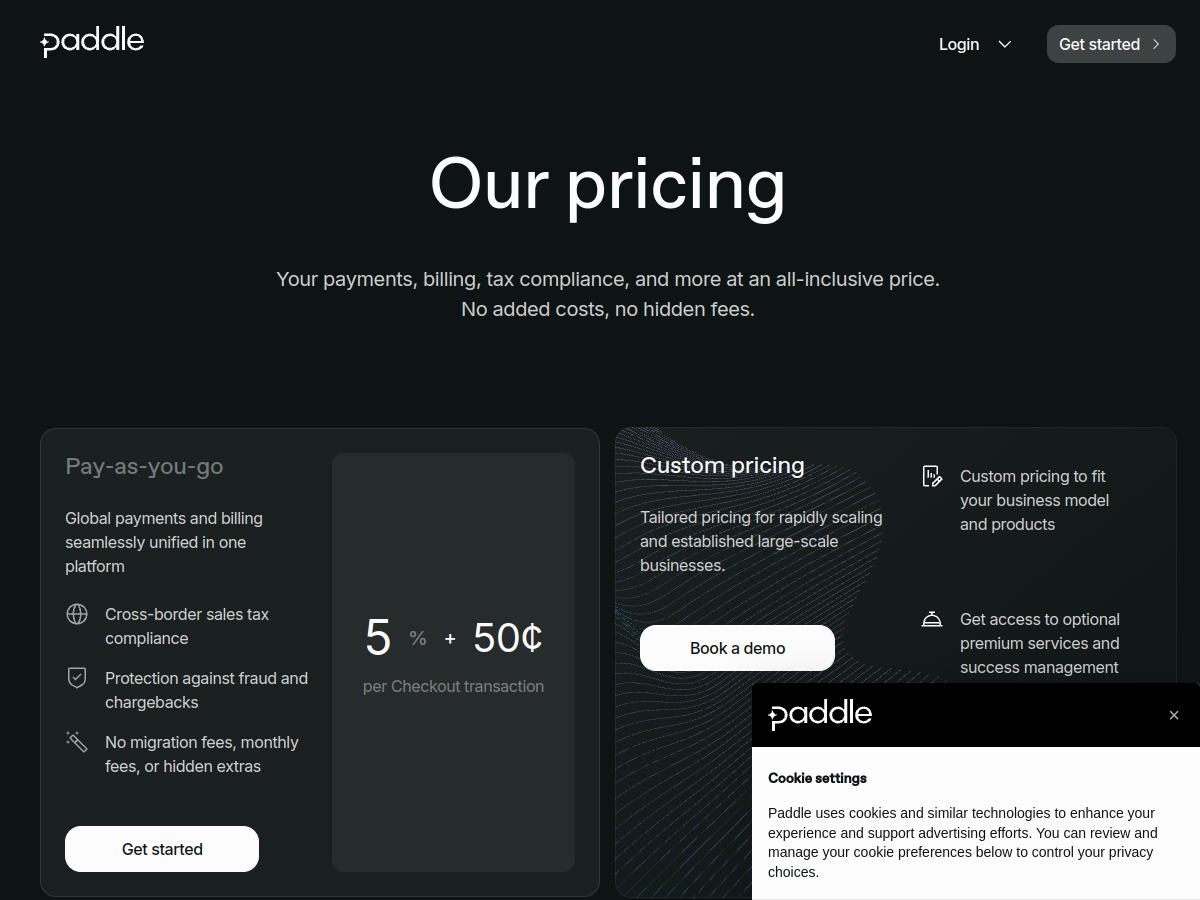The image size is (1200, 900).
Task: Click the globe icon beside cross-border sales tax
Action: coord(77,614)
